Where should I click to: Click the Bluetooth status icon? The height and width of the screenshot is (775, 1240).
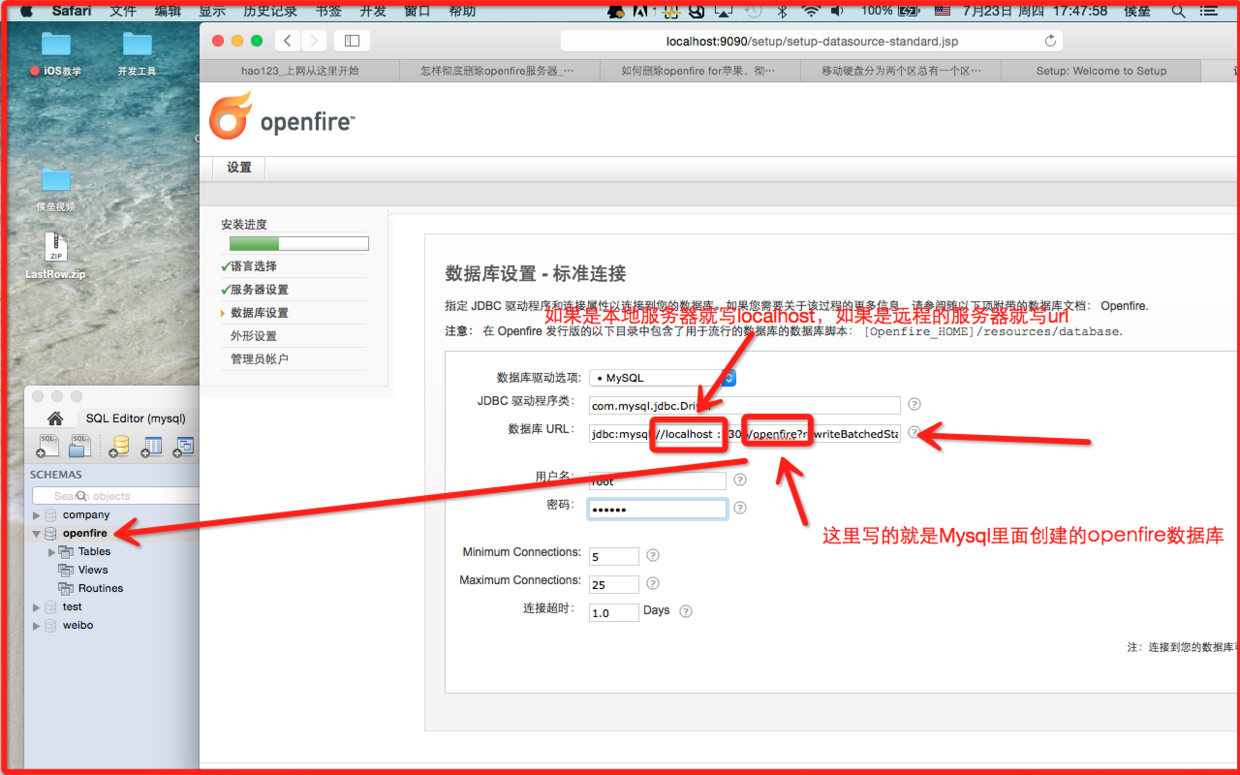tap(783, 11)
